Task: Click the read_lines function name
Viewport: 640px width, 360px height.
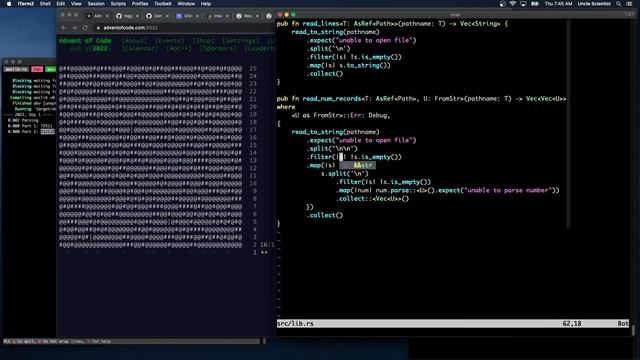Action: [321, 24]
